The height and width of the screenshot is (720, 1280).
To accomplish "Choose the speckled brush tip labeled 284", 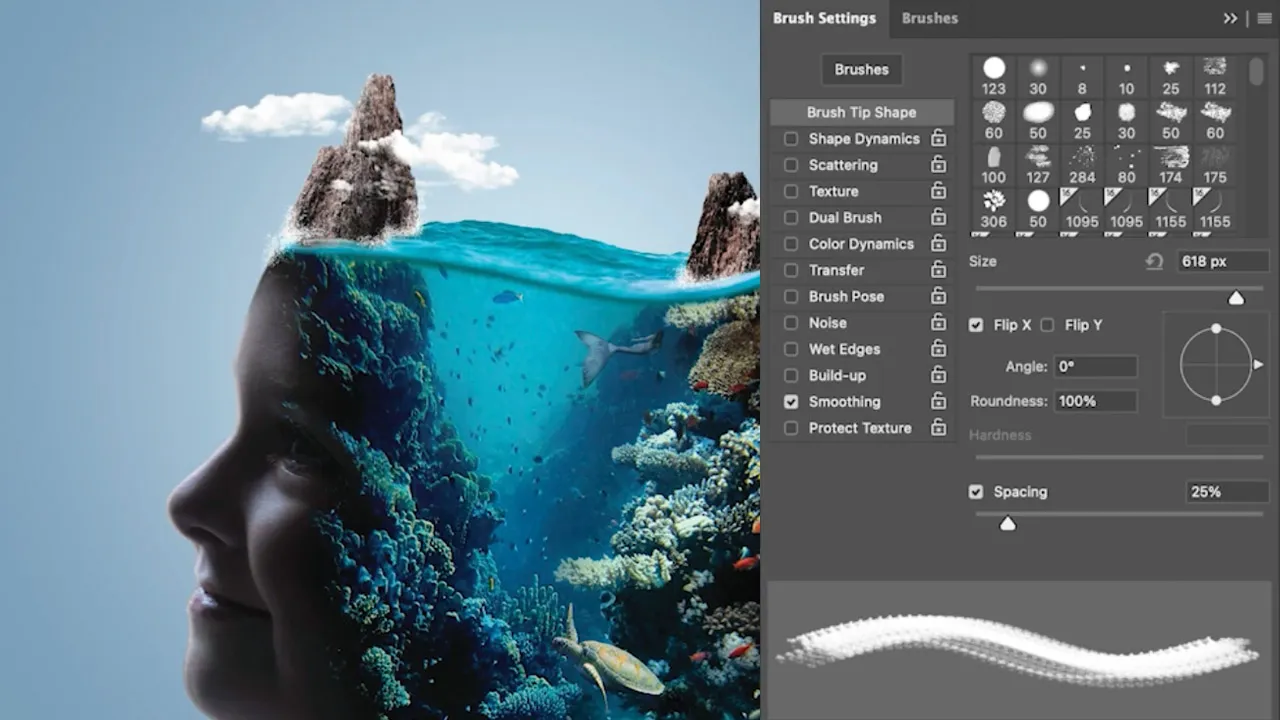I will (1082, 165).
